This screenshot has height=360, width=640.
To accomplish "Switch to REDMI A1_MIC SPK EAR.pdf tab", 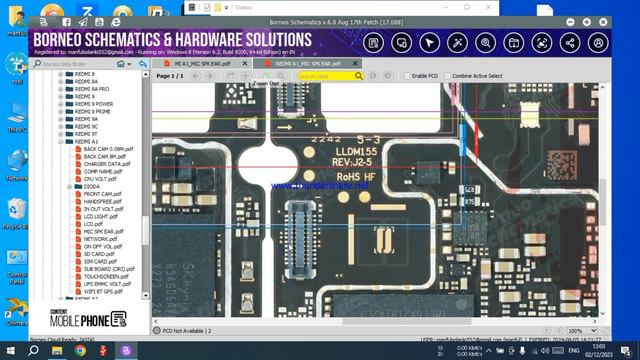I will 307,64.
